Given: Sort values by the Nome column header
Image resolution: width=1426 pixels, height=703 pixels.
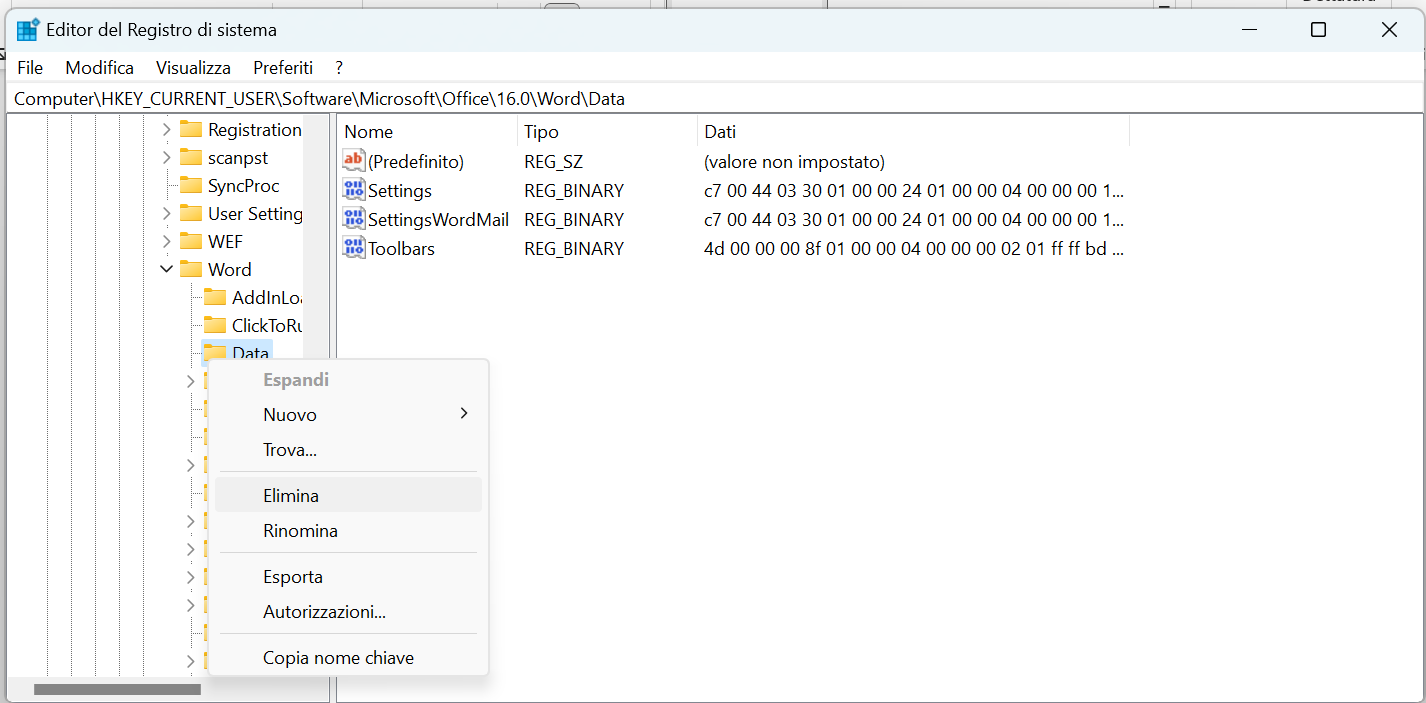Looking at the screenshot, I should coord(428,131).
